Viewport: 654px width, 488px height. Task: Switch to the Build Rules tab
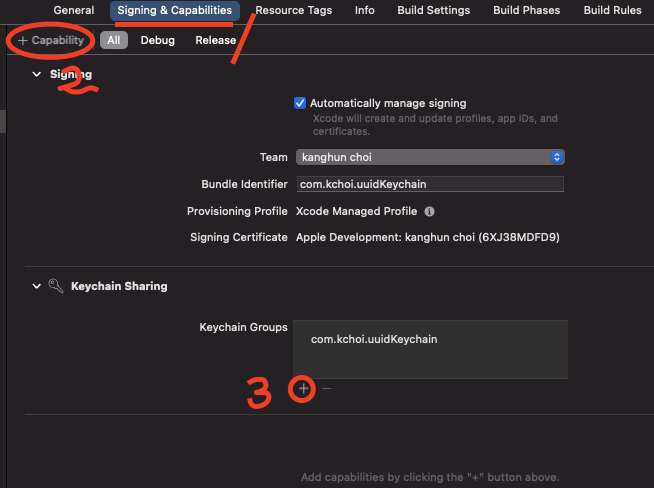612,10
